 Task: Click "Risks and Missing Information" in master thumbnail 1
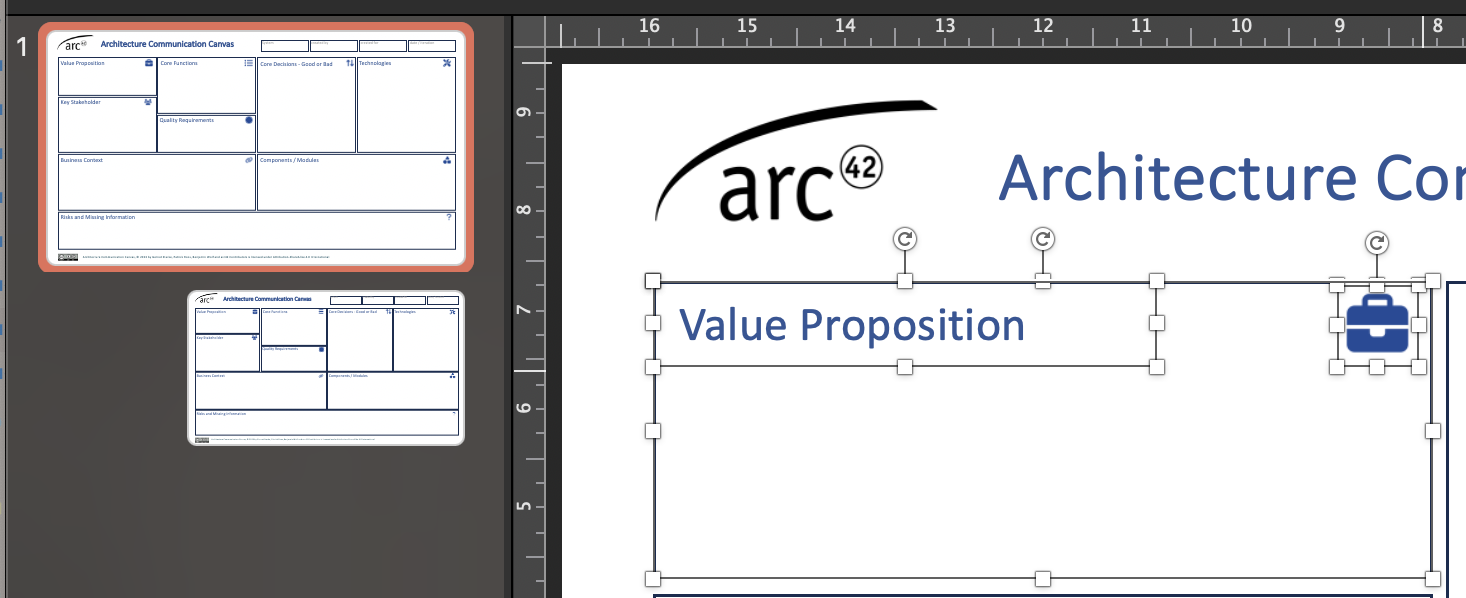[97, 217]
